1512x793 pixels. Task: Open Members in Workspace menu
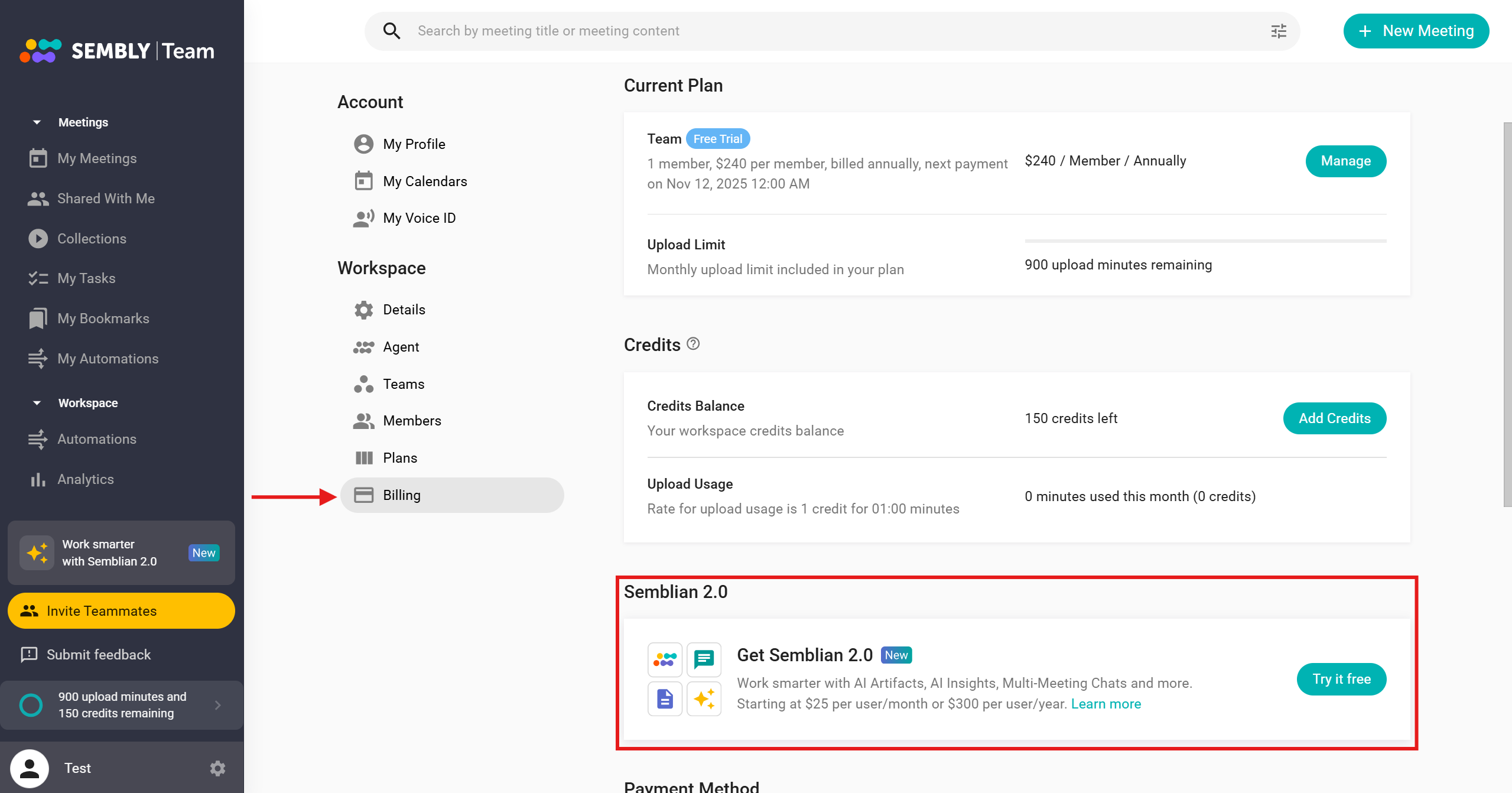[412, 421]
